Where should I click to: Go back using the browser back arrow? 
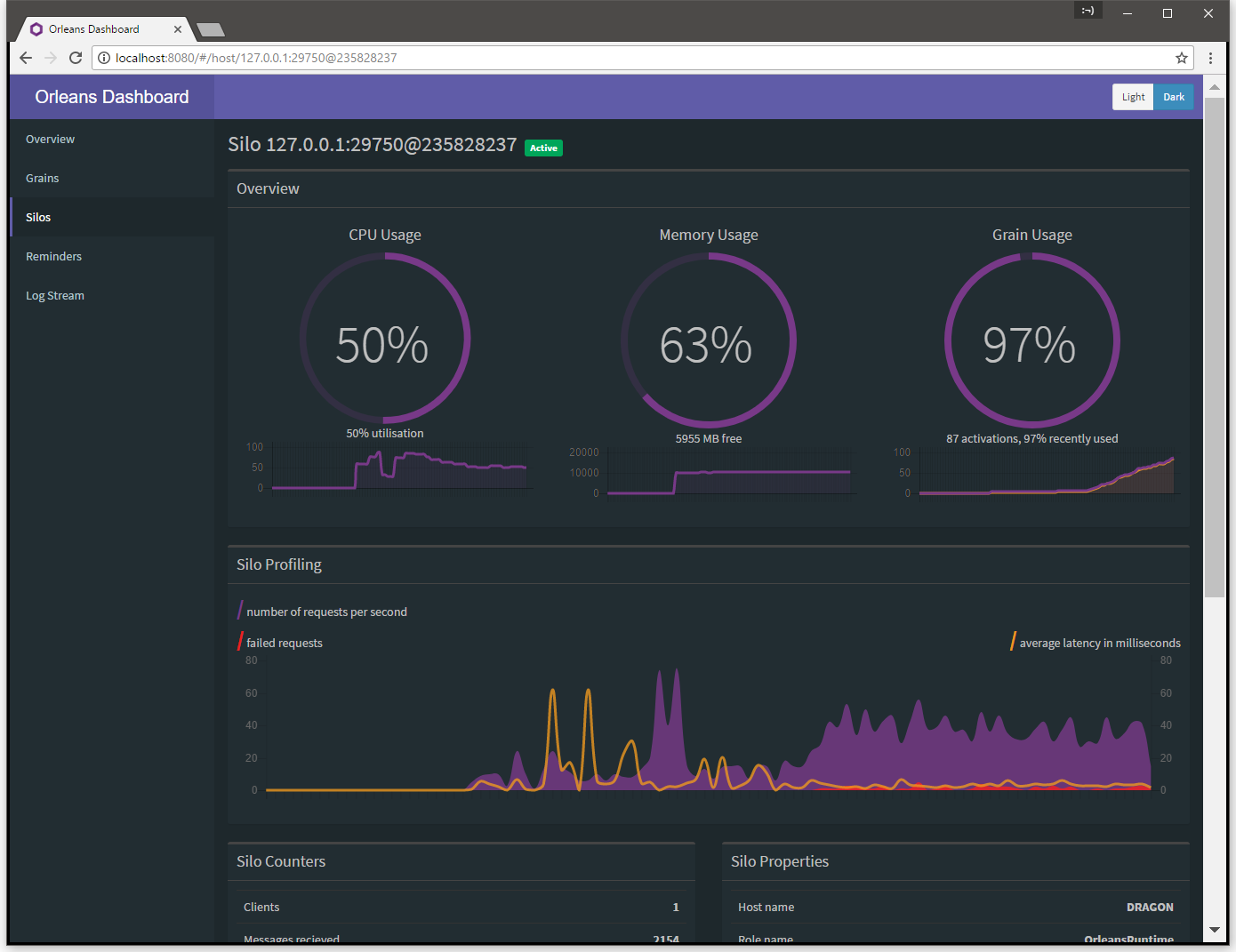(x=26, y=58)
